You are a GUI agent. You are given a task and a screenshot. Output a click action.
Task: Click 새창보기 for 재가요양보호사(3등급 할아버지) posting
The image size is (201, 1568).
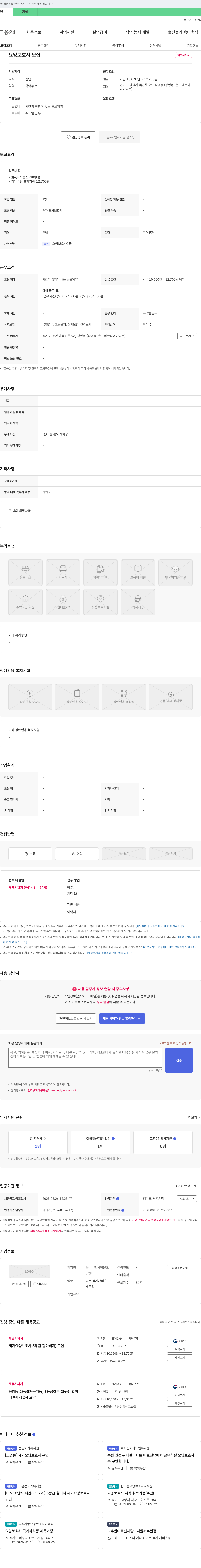180,1357
